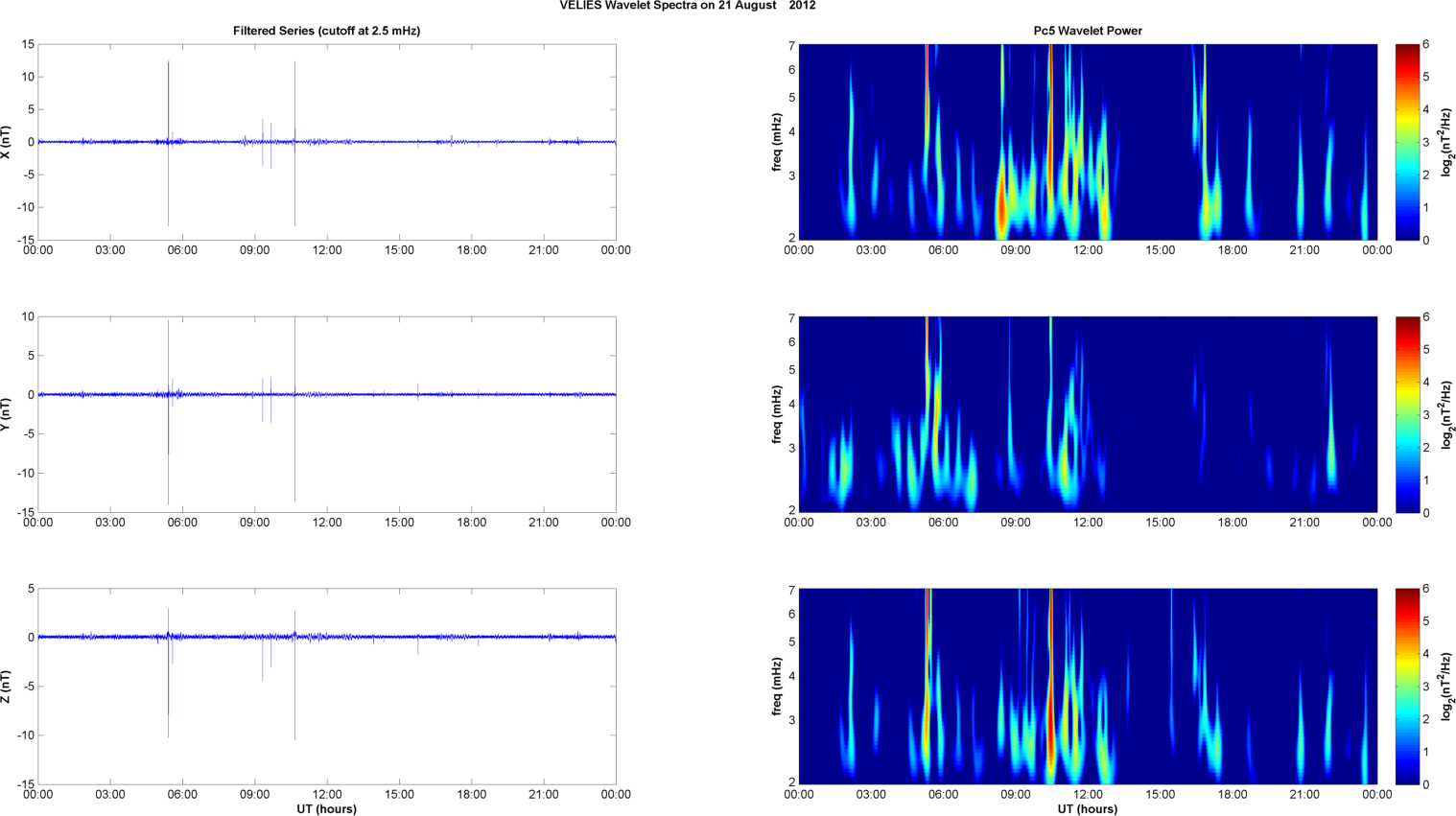Click the log2(nT²/Hz) label beside the top colorbar
The image size is (1456, 816).
(x=1448, y=142)
